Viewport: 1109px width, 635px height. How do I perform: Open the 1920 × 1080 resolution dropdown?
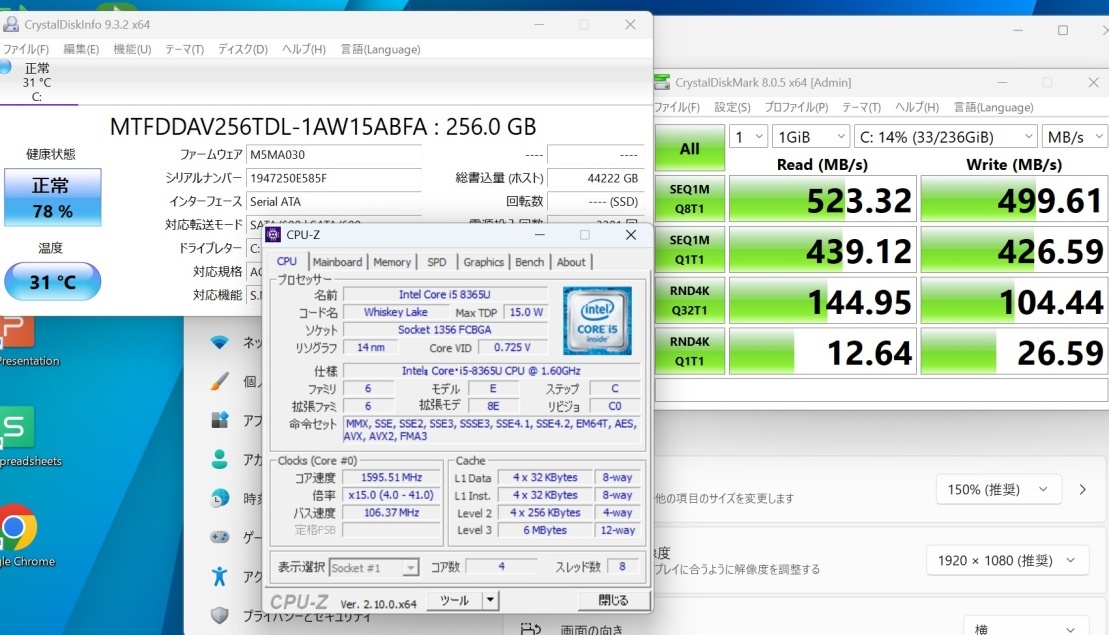1009,560
